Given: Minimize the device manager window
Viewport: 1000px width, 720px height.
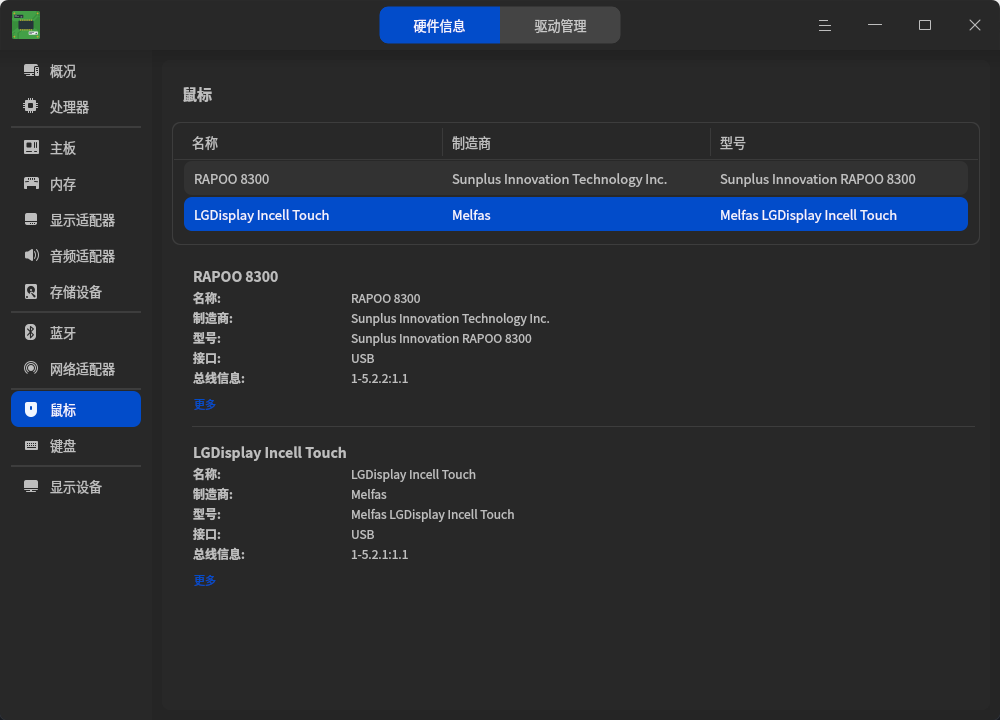Looking at the screenshot, I should (x=875, y=25).
